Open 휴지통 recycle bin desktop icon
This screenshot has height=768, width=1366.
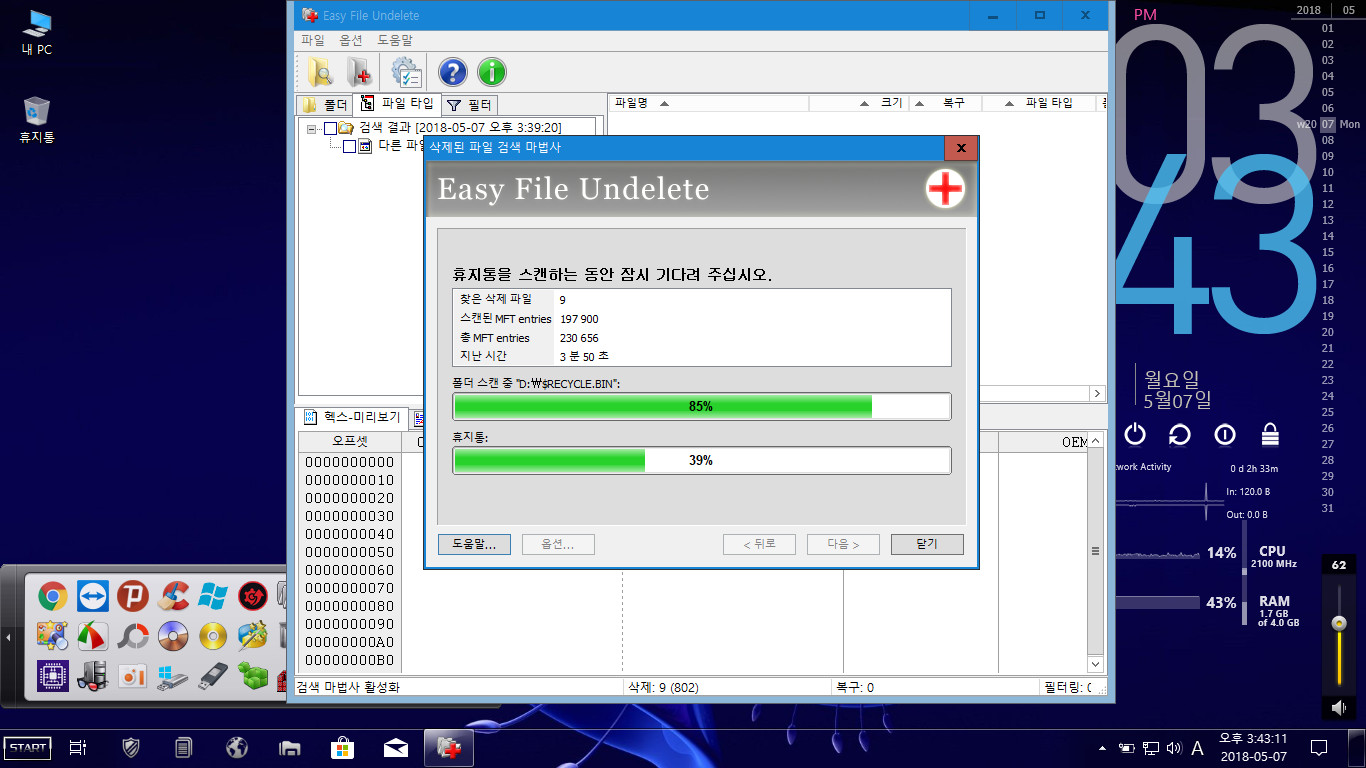[x=37, y=120]
